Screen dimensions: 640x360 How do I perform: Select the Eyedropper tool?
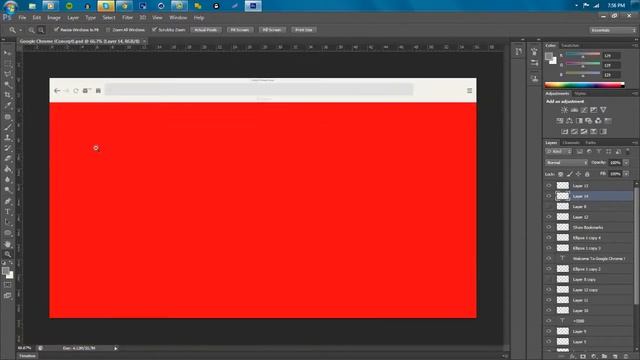click(8, 106)
